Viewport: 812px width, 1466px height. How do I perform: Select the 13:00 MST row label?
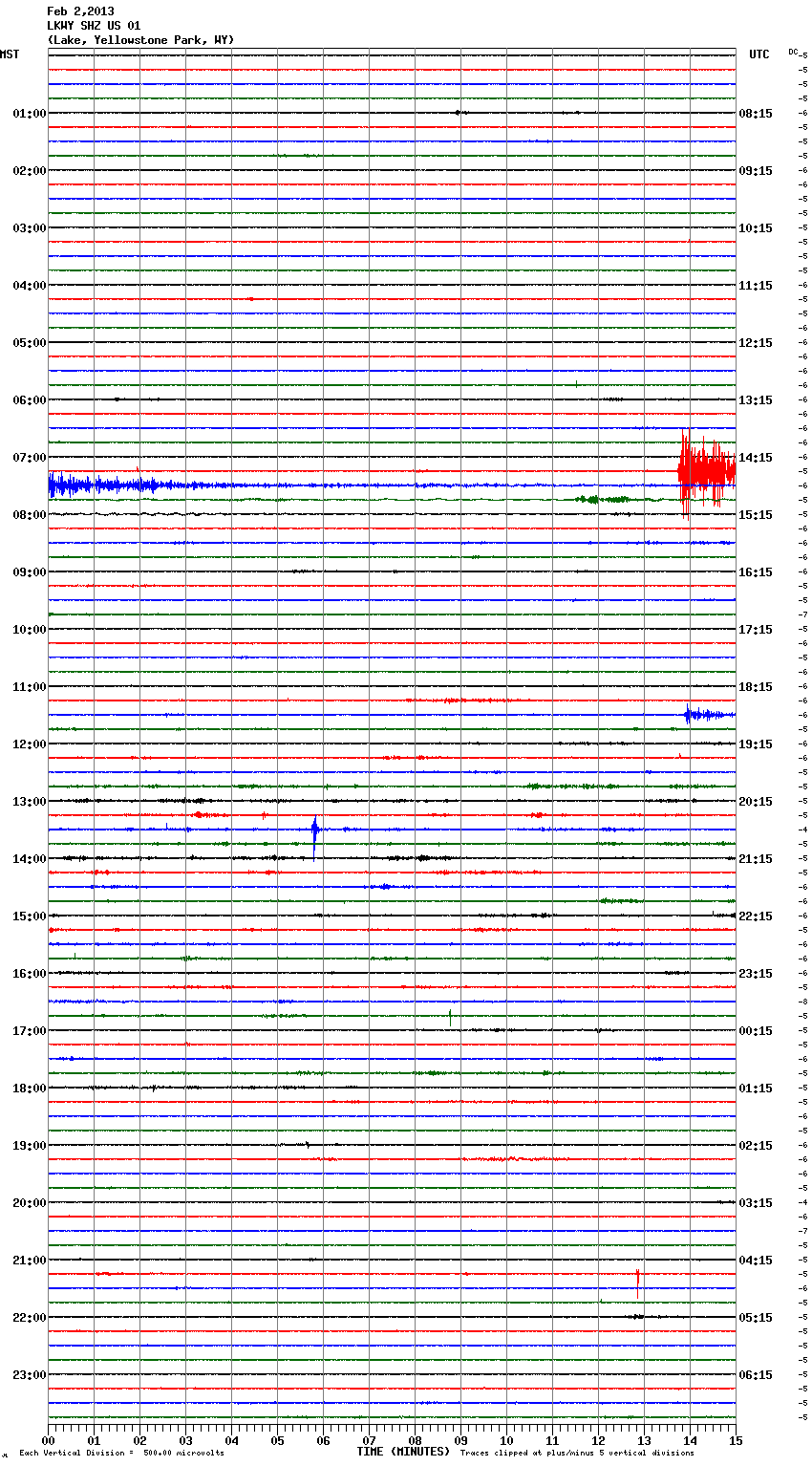(x=30, y=802)
